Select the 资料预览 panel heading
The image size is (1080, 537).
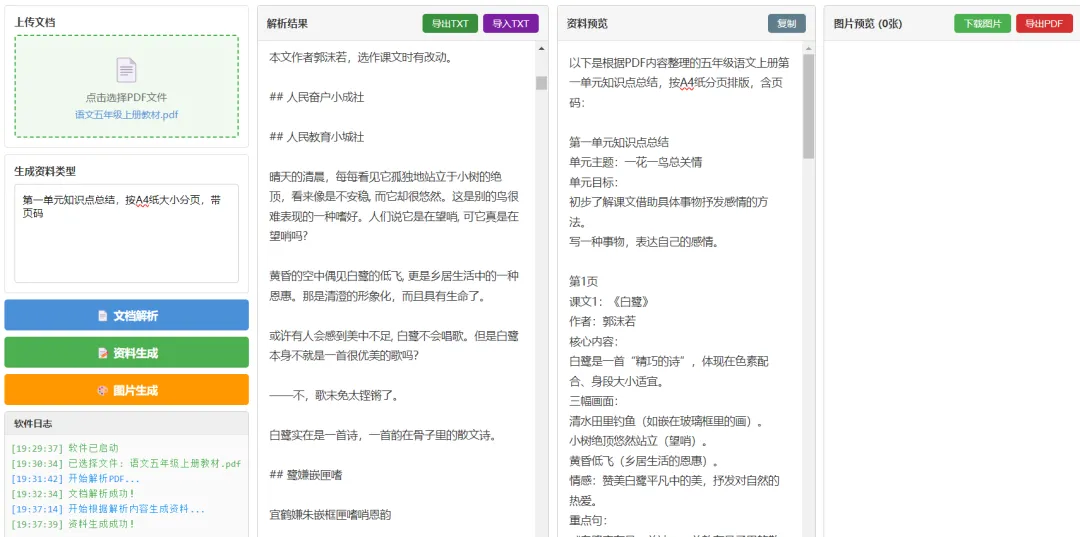point(587,23)
